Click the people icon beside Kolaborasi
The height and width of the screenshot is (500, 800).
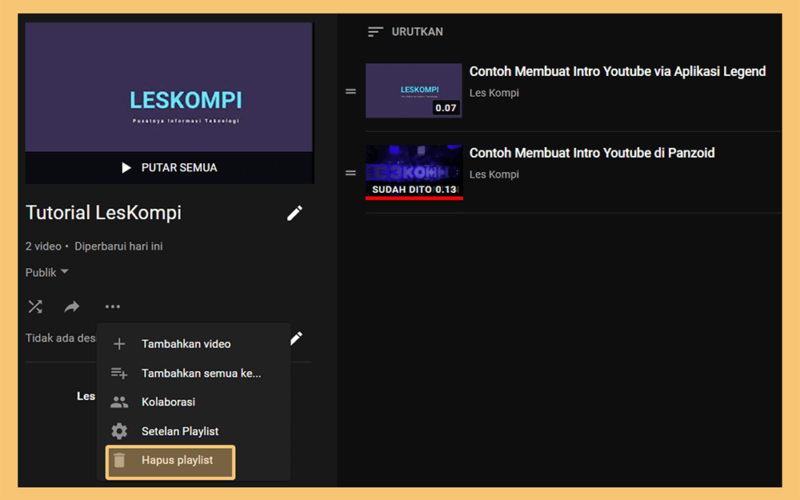coord(119,402)
